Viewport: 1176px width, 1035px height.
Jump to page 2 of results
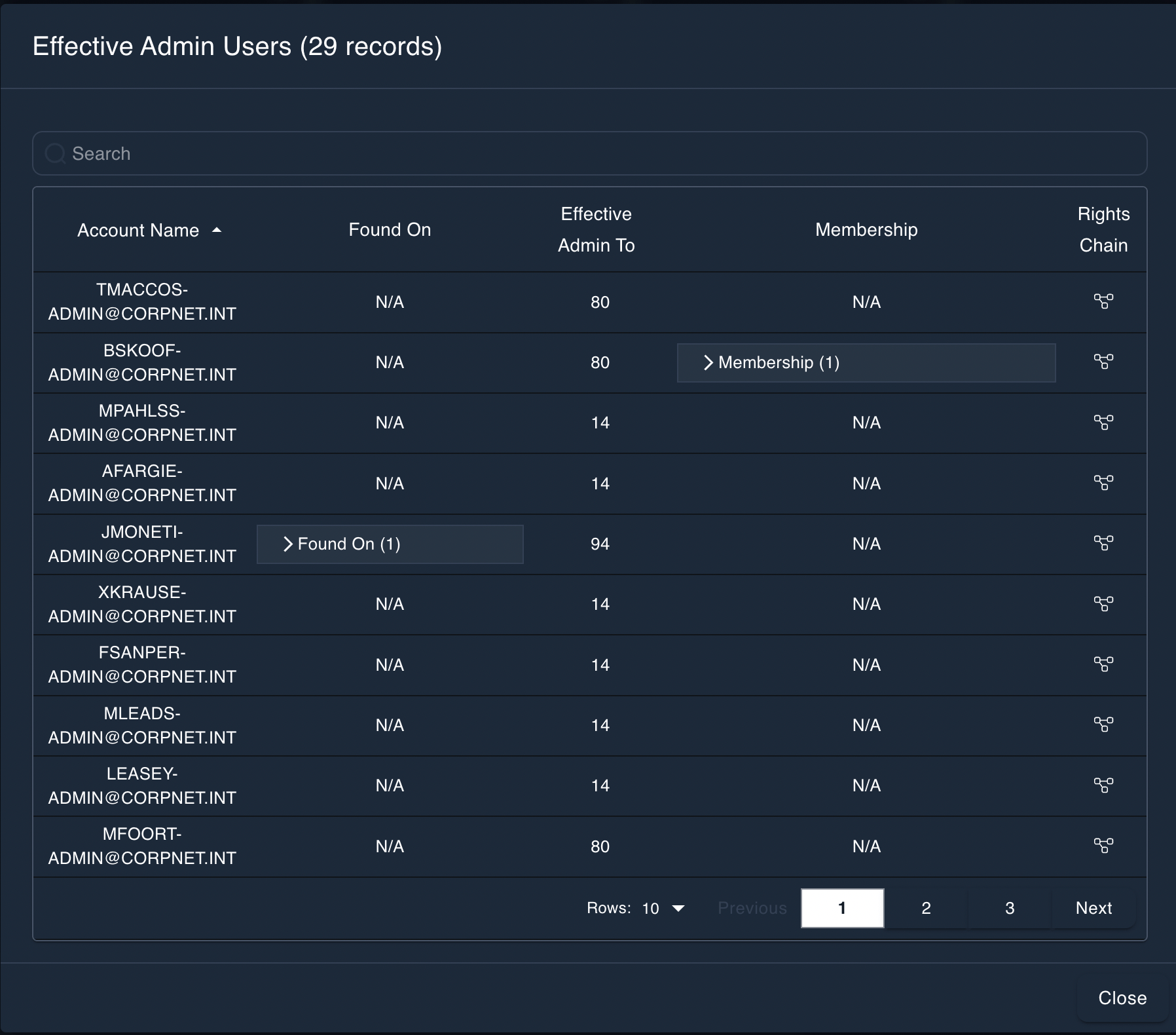926,908
